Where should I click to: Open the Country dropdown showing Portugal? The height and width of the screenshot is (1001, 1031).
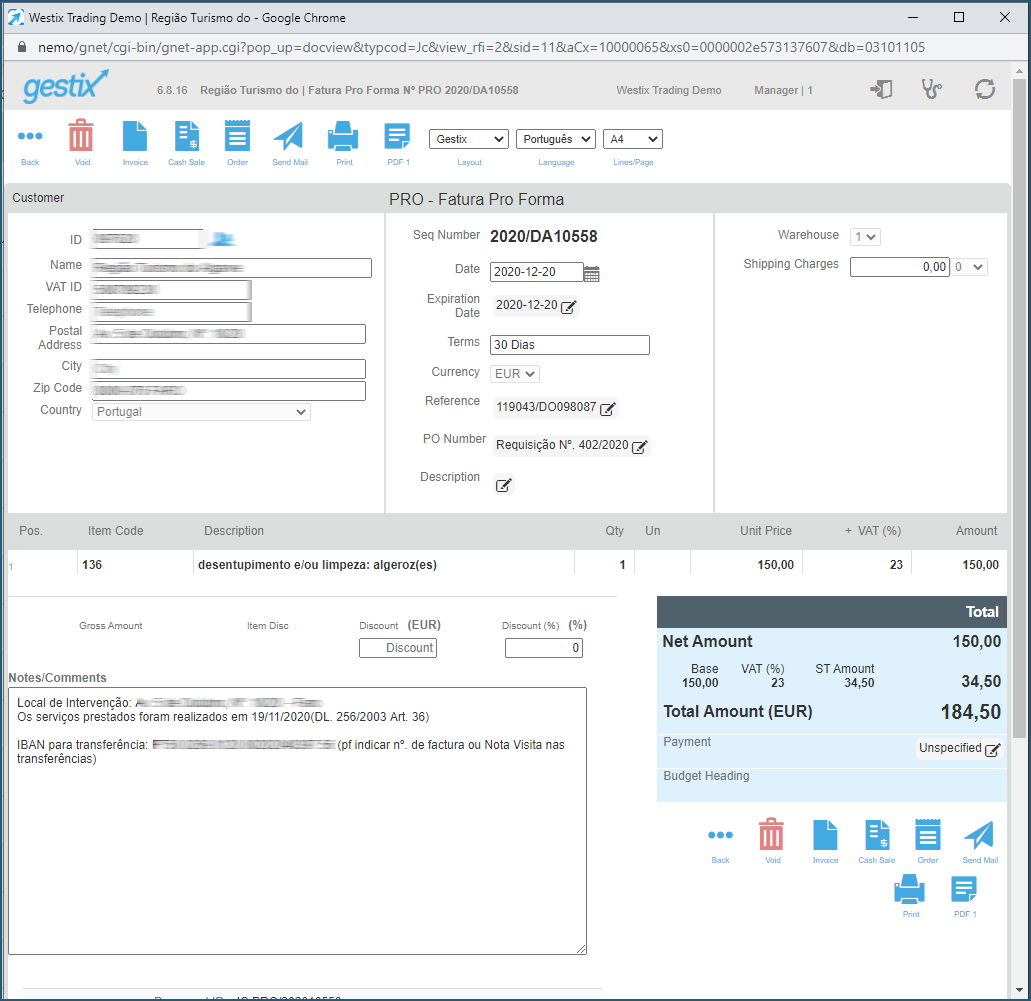click(x=201, y=412)
